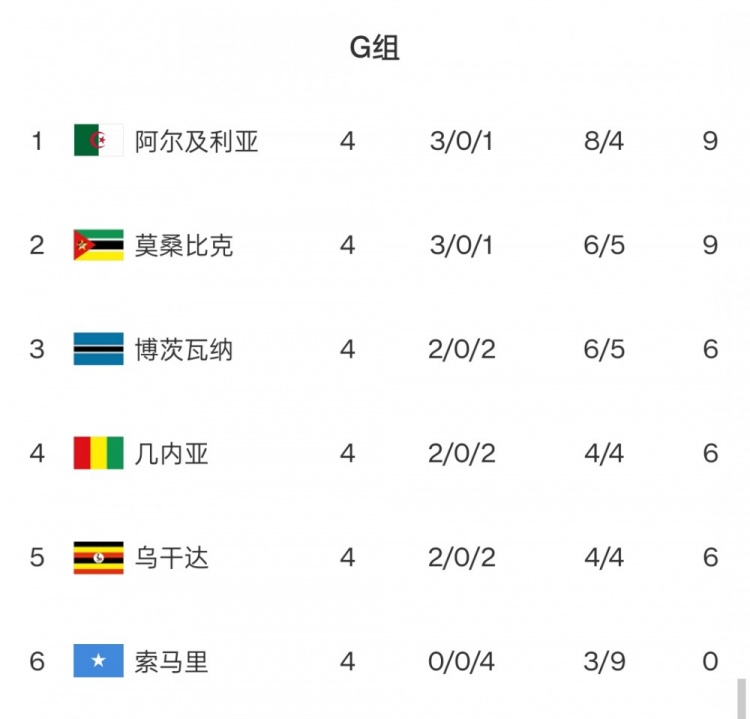Image resolution: width=750 pixels, height=719 pixels.
Task: Open team 莫桑比克 from the standings
Action: coord(184,245)
